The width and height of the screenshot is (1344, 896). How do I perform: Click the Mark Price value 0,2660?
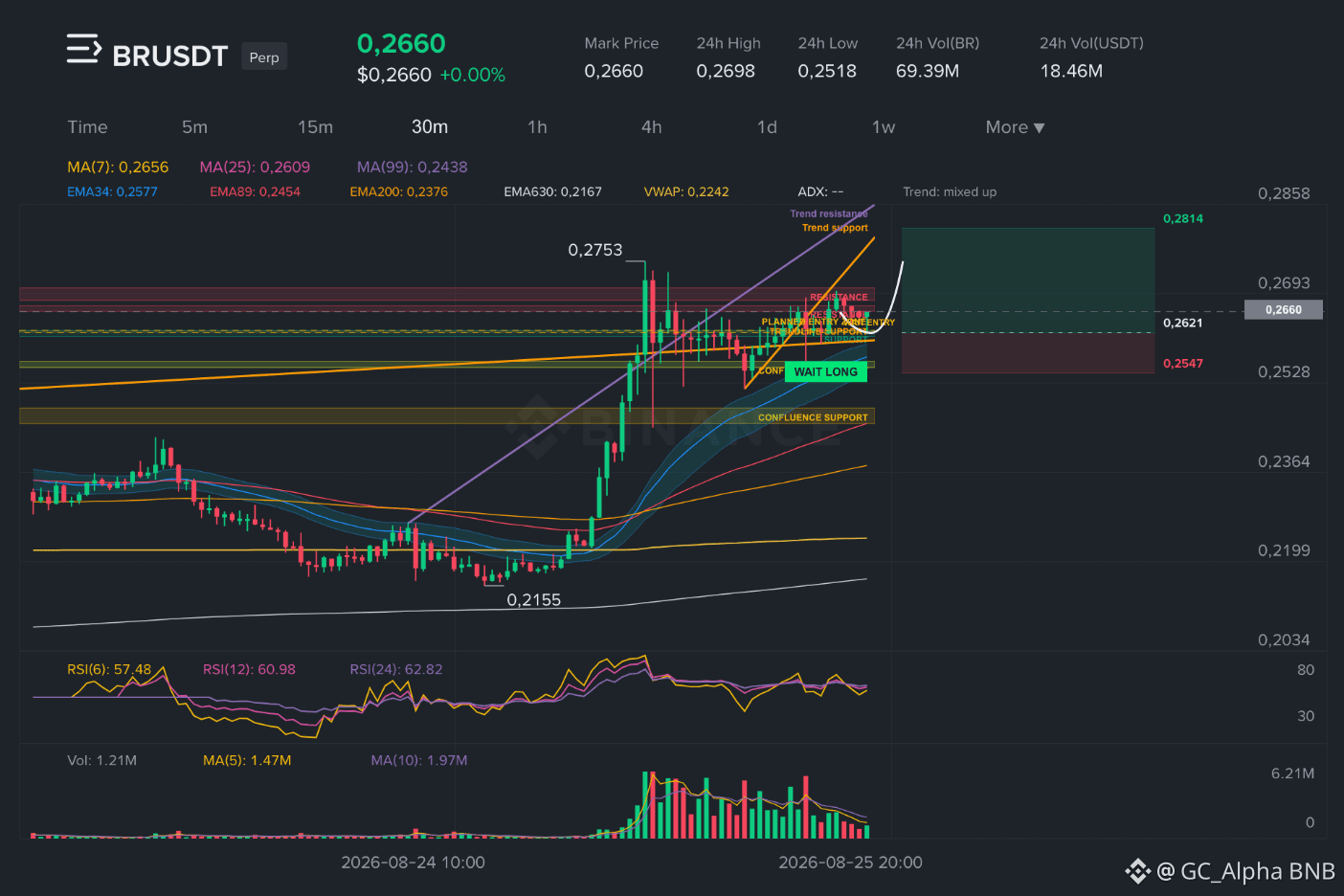click(614, 71)
